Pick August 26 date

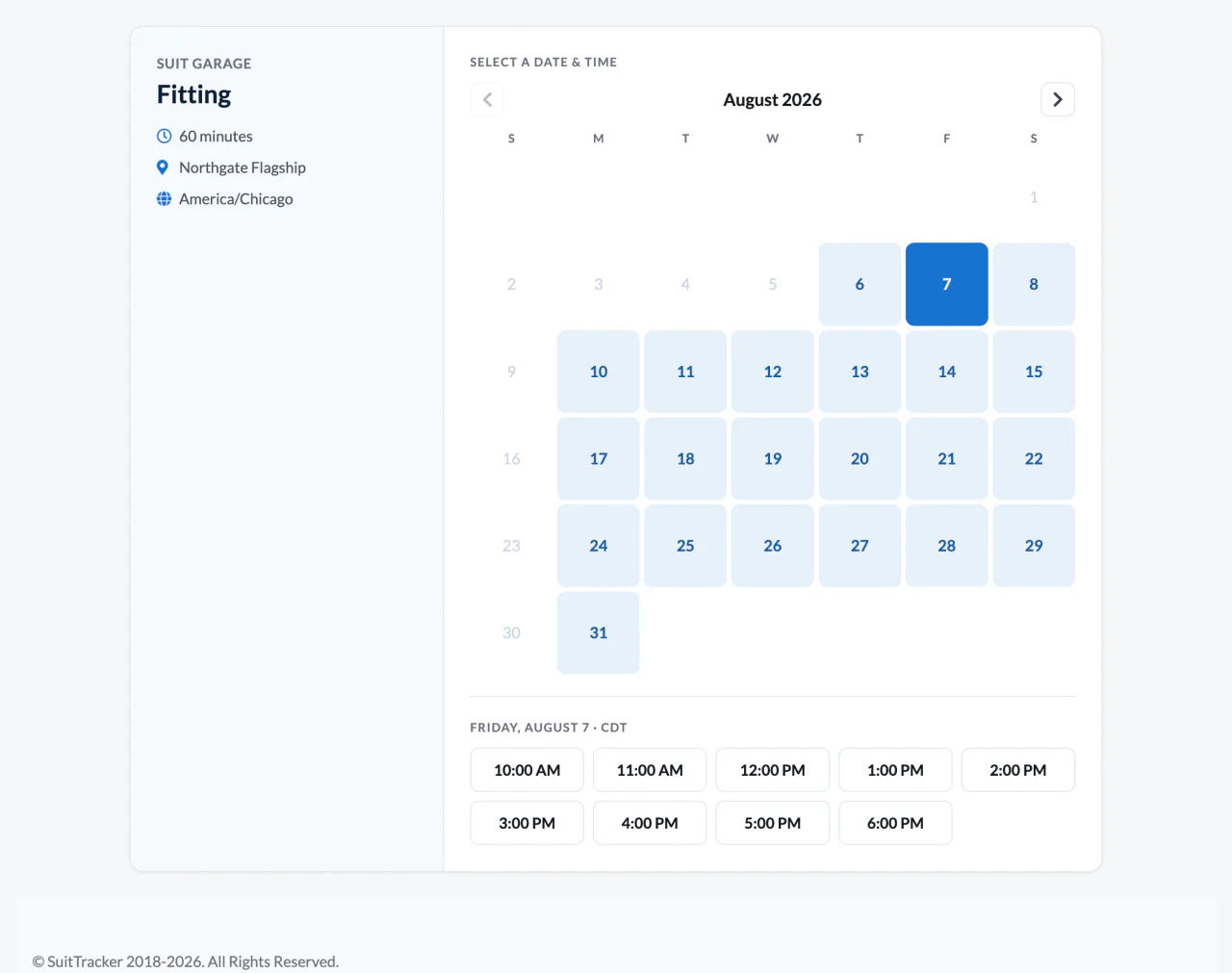pos(773,546)
